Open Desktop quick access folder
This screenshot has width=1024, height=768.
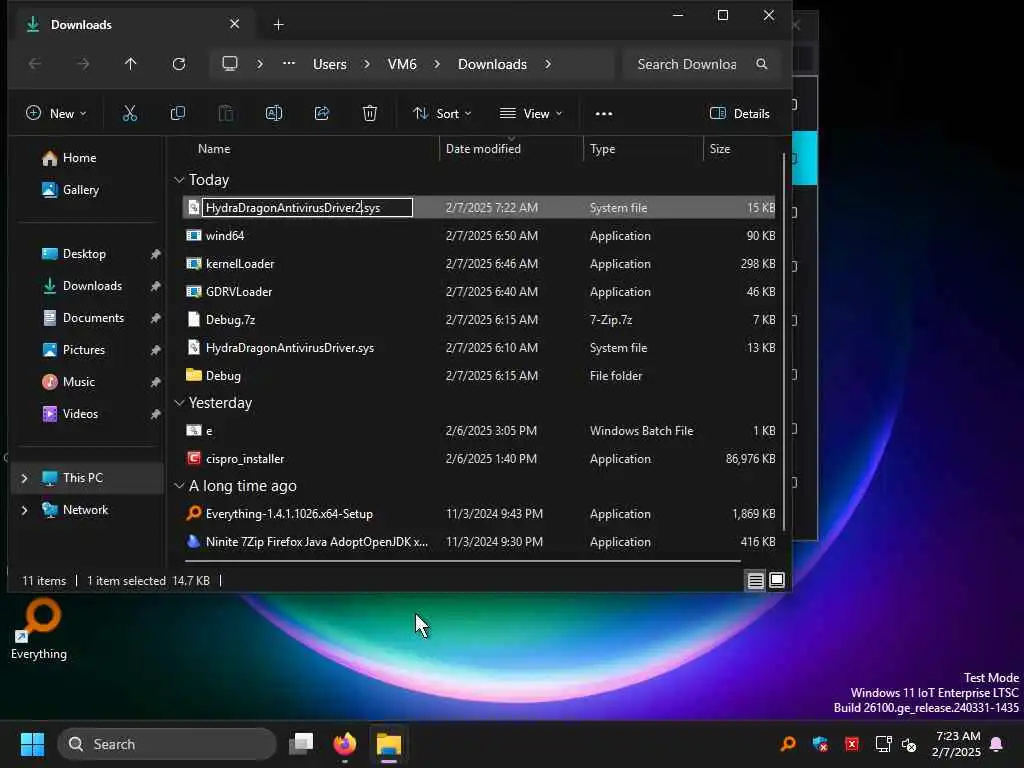73,254
